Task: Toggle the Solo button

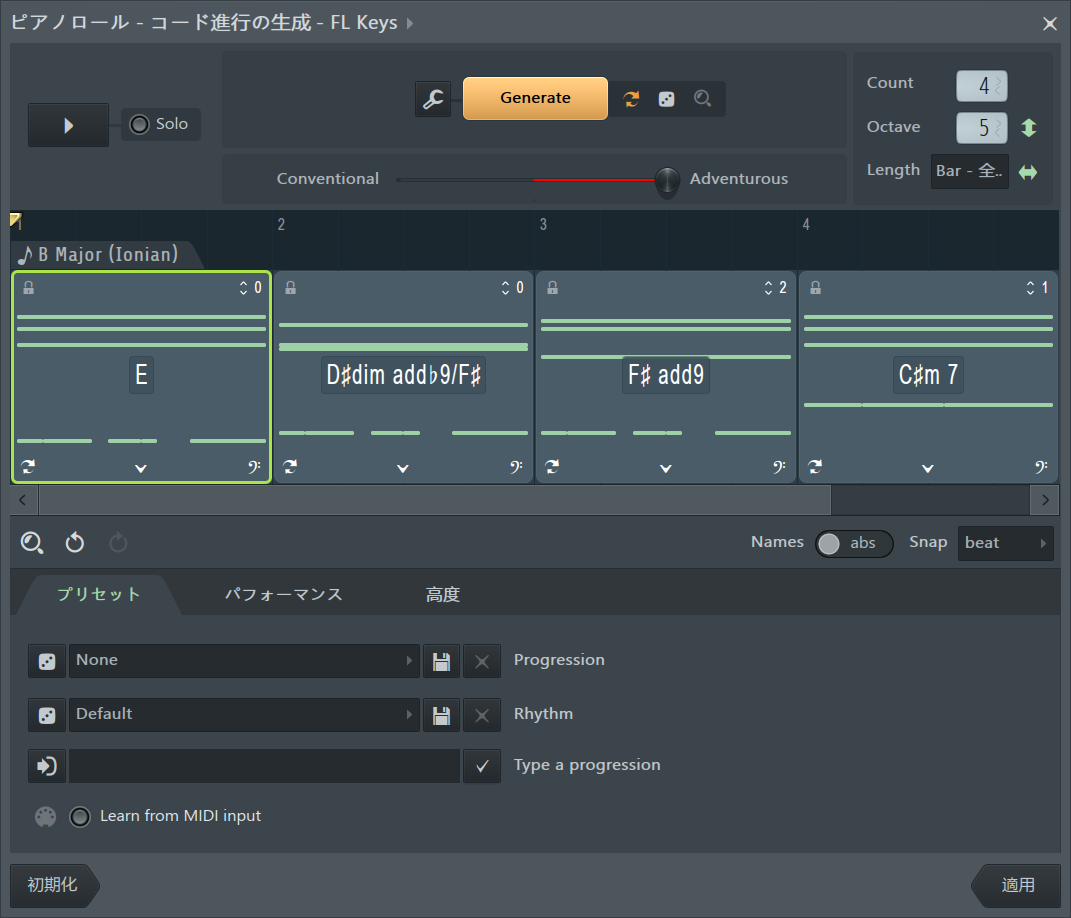Action: coord(161,124)
